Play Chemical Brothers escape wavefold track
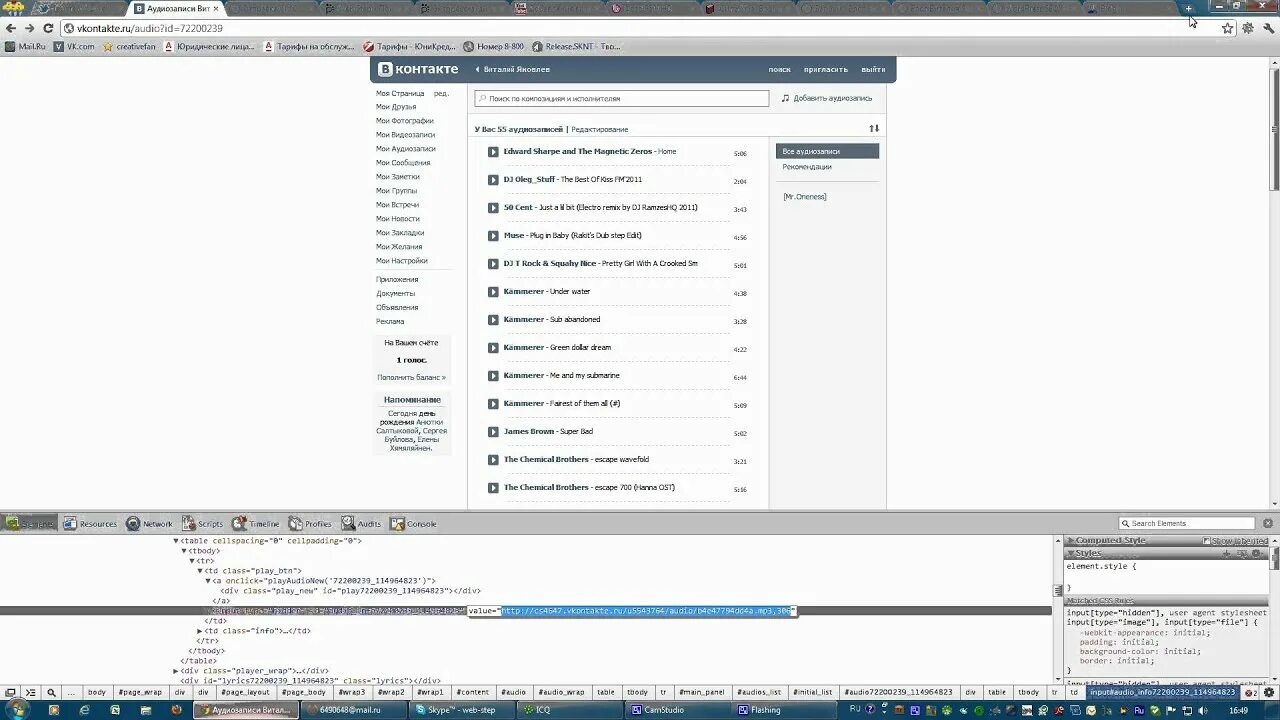1280x720 pixels. pyautogui.click(x=493, y=460)
